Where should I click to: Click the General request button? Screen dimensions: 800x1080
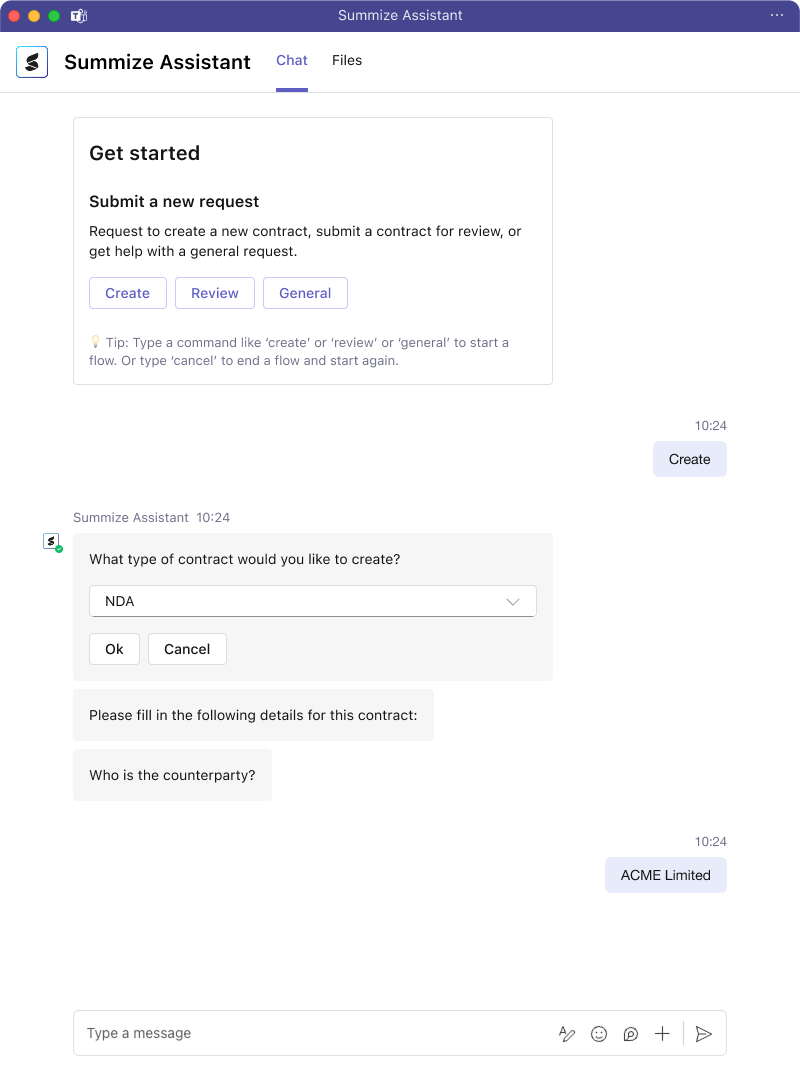click(305, 293)
